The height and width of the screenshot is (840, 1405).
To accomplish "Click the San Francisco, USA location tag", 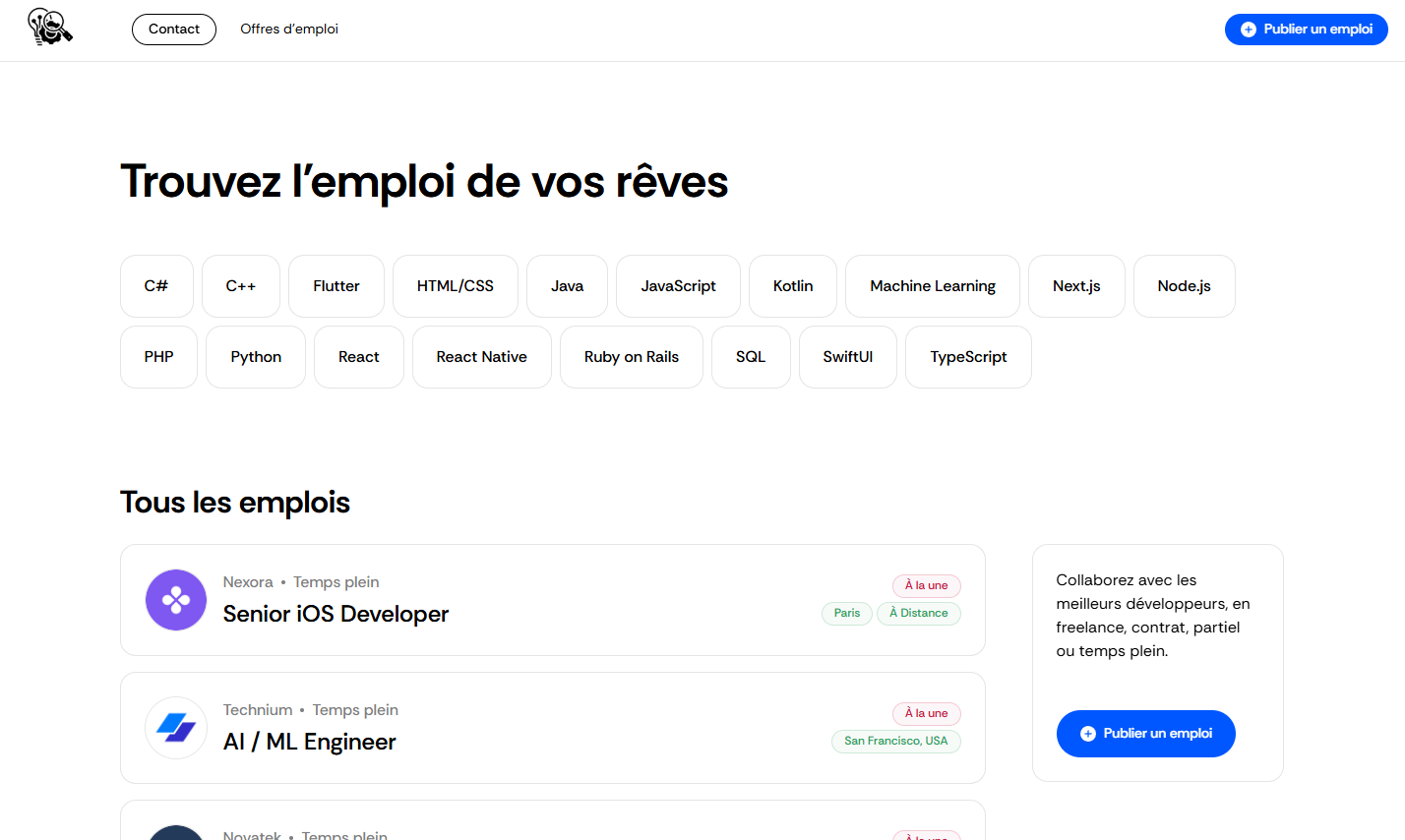I will (x=896, y=741).
